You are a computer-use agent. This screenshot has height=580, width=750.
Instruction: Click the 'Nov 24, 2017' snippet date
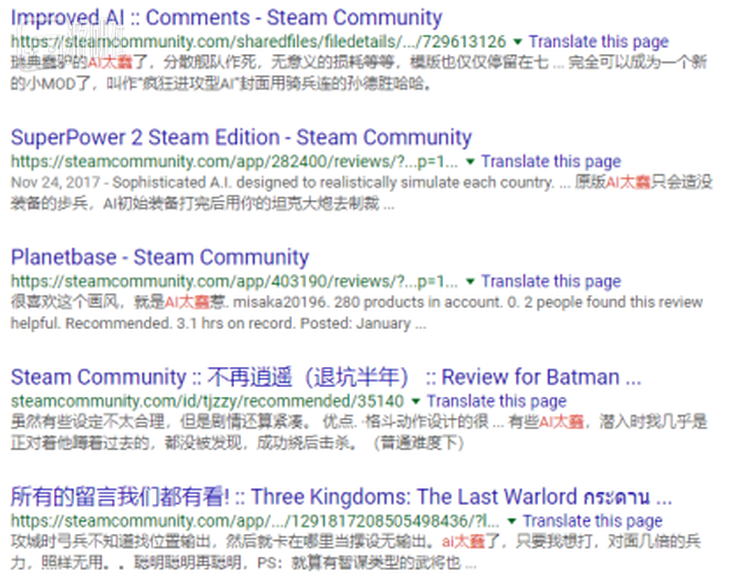click(x=55, y=182)
